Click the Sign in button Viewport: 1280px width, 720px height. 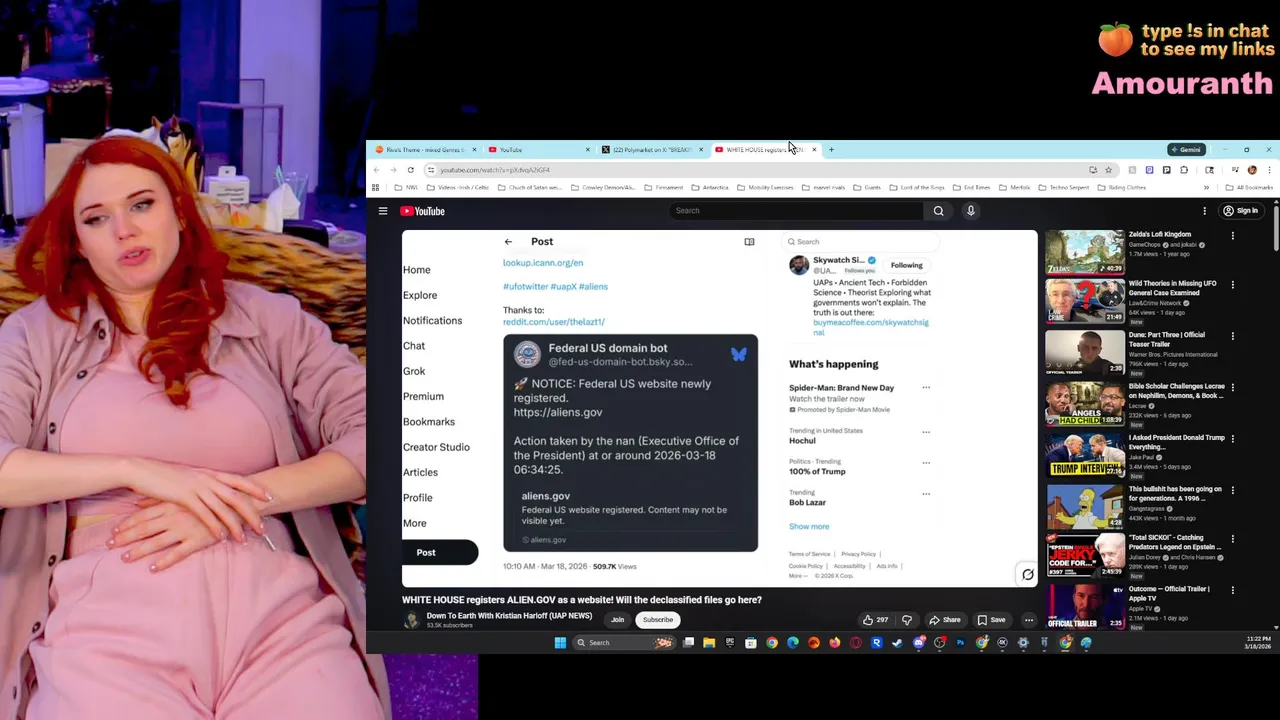click(x=1240, y=211)
